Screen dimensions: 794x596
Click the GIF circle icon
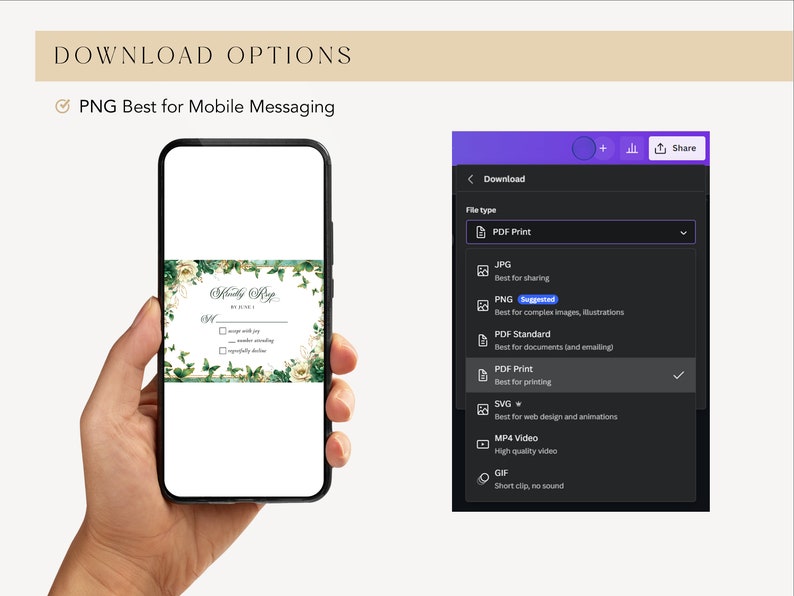point(483,479)
